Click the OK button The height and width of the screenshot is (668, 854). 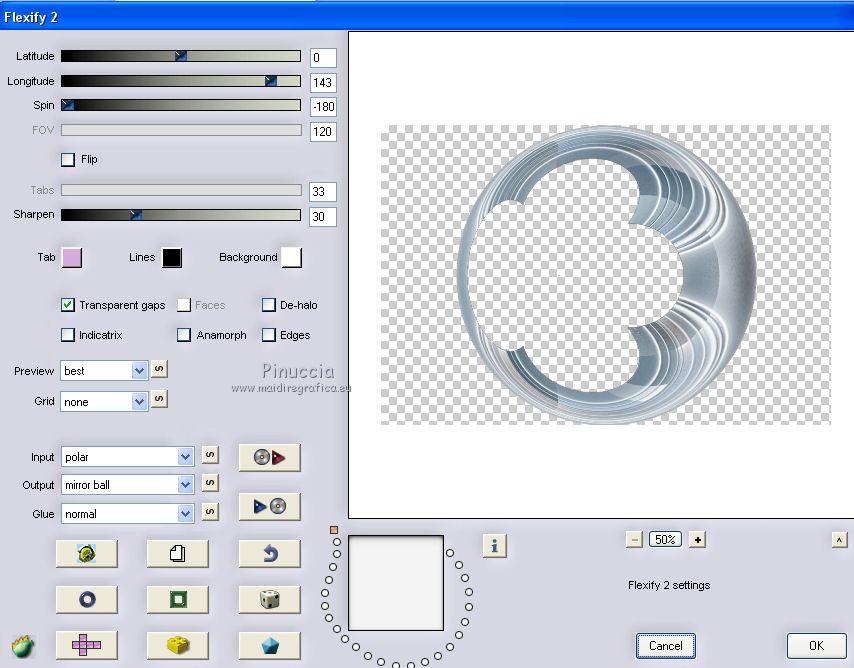pyautogui.click(x=816, y=646)
